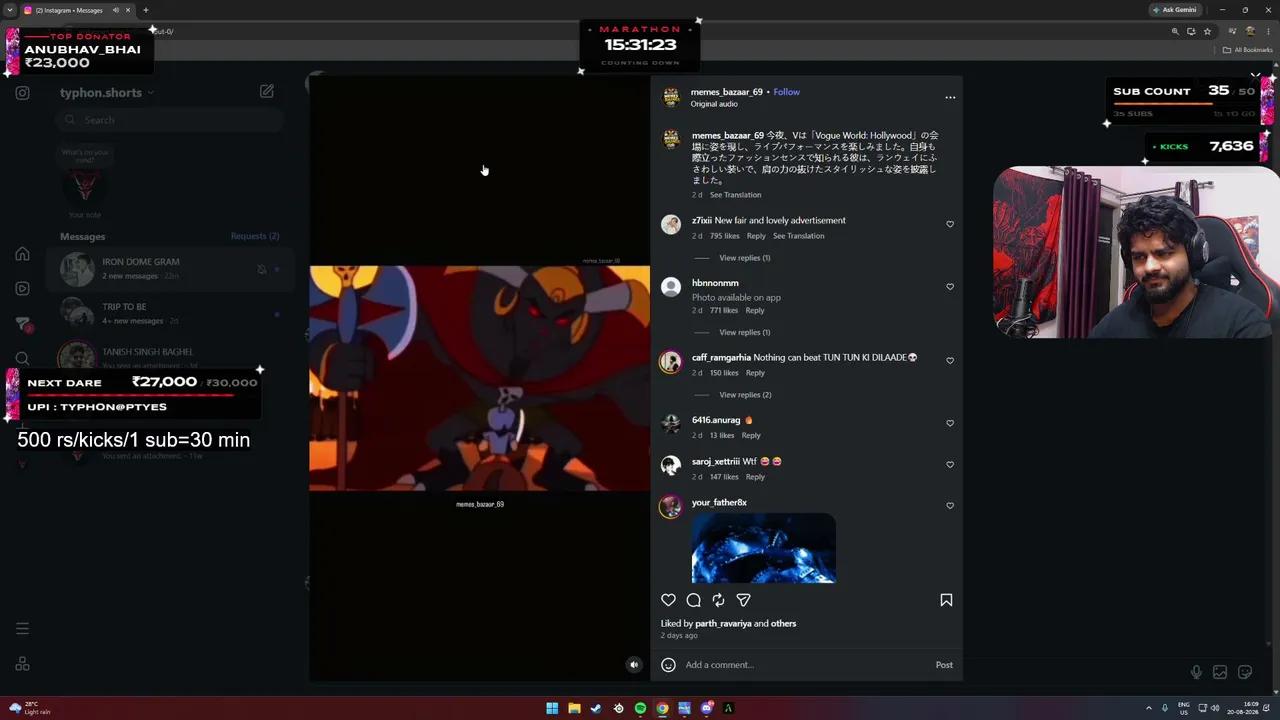Open the sticker picker in message composer
This screenshot has height=720, width=1280.
tap(1245, 673)
